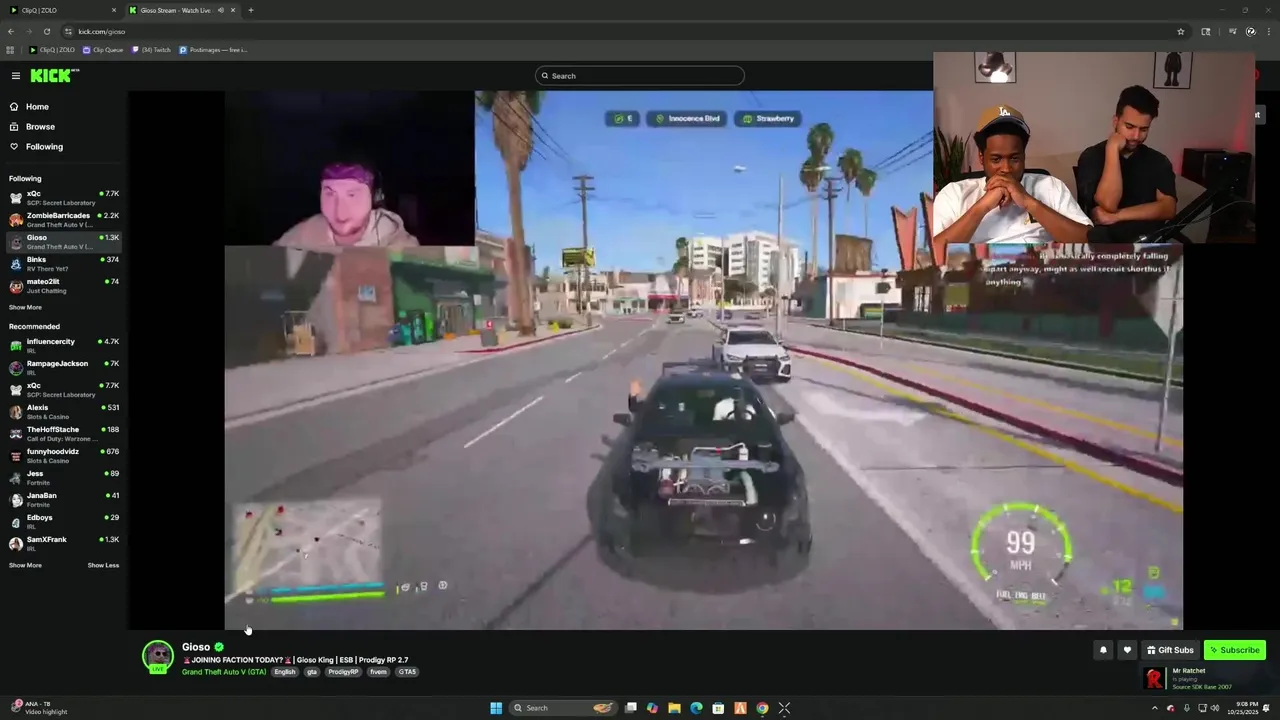Expand Following list with Show More
Screen dimensions: 1280x720
(x=25, y=308)
